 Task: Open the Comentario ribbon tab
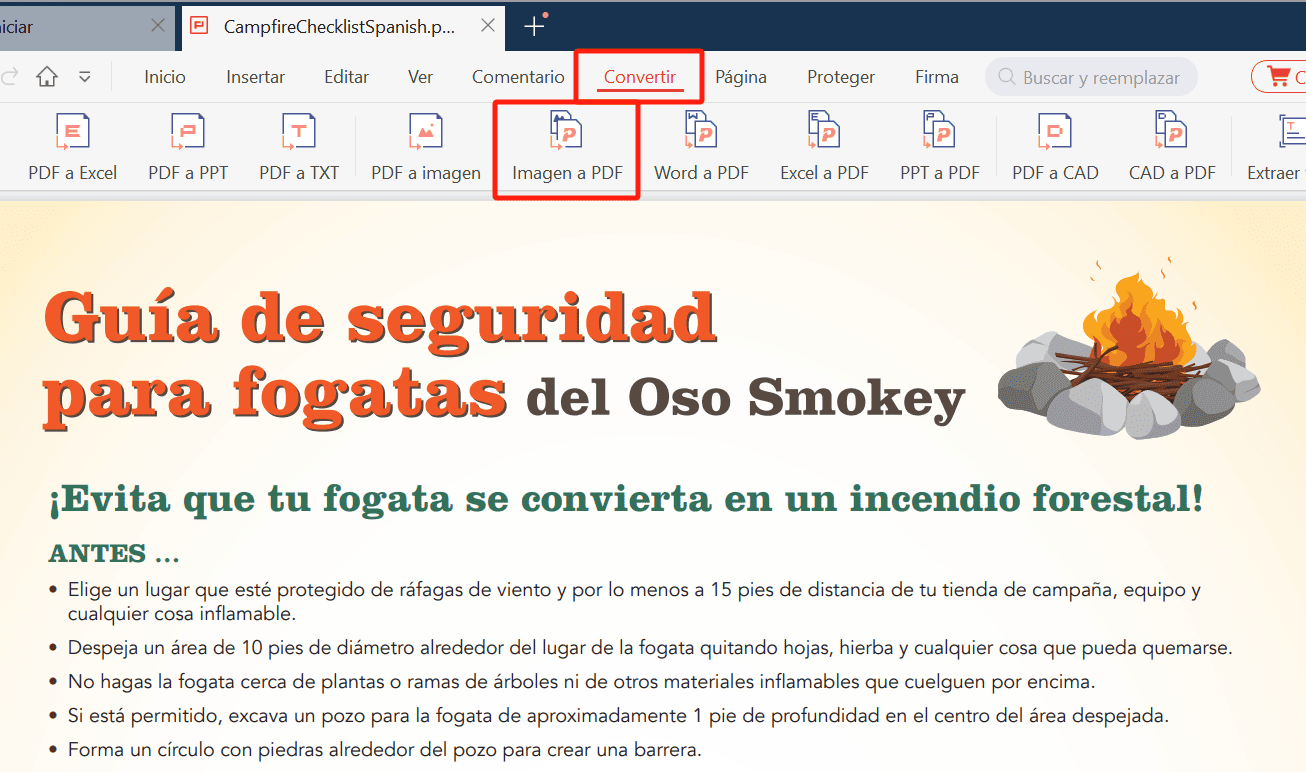pos(518,76)
